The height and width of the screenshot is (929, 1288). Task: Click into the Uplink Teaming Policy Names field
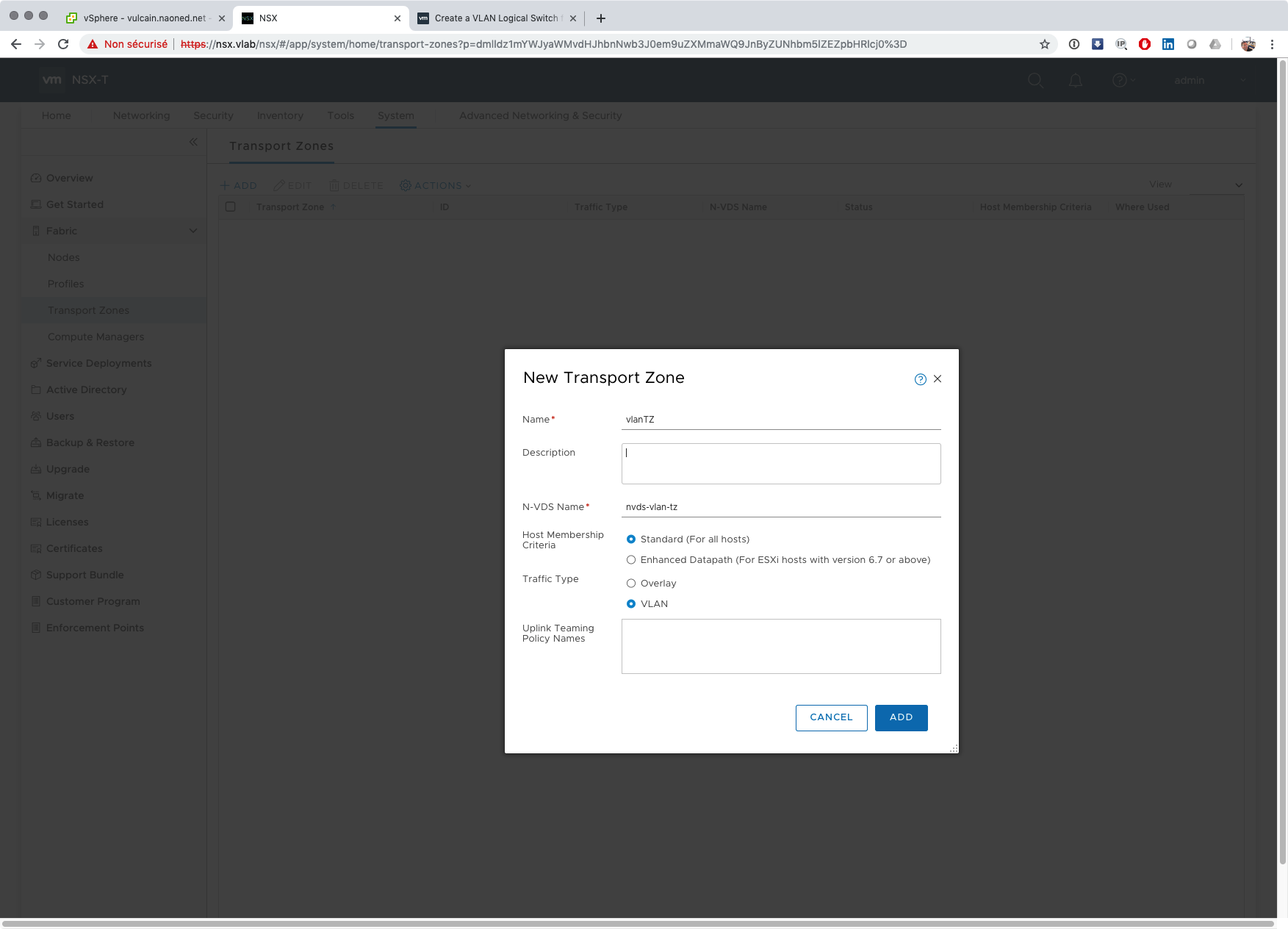780,646
